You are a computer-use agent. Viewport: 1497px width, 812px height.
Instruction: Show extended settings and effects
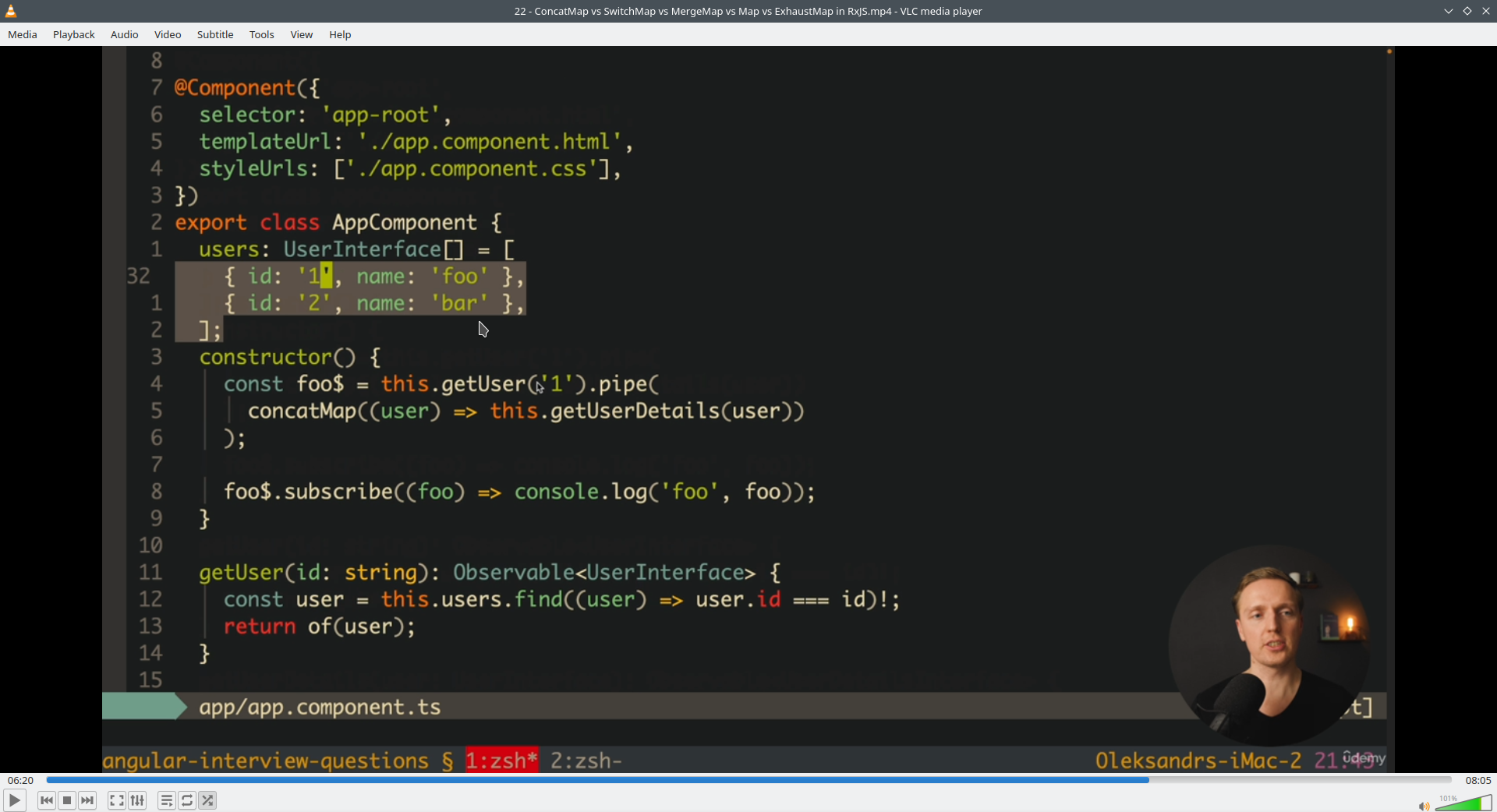point(137,800)
